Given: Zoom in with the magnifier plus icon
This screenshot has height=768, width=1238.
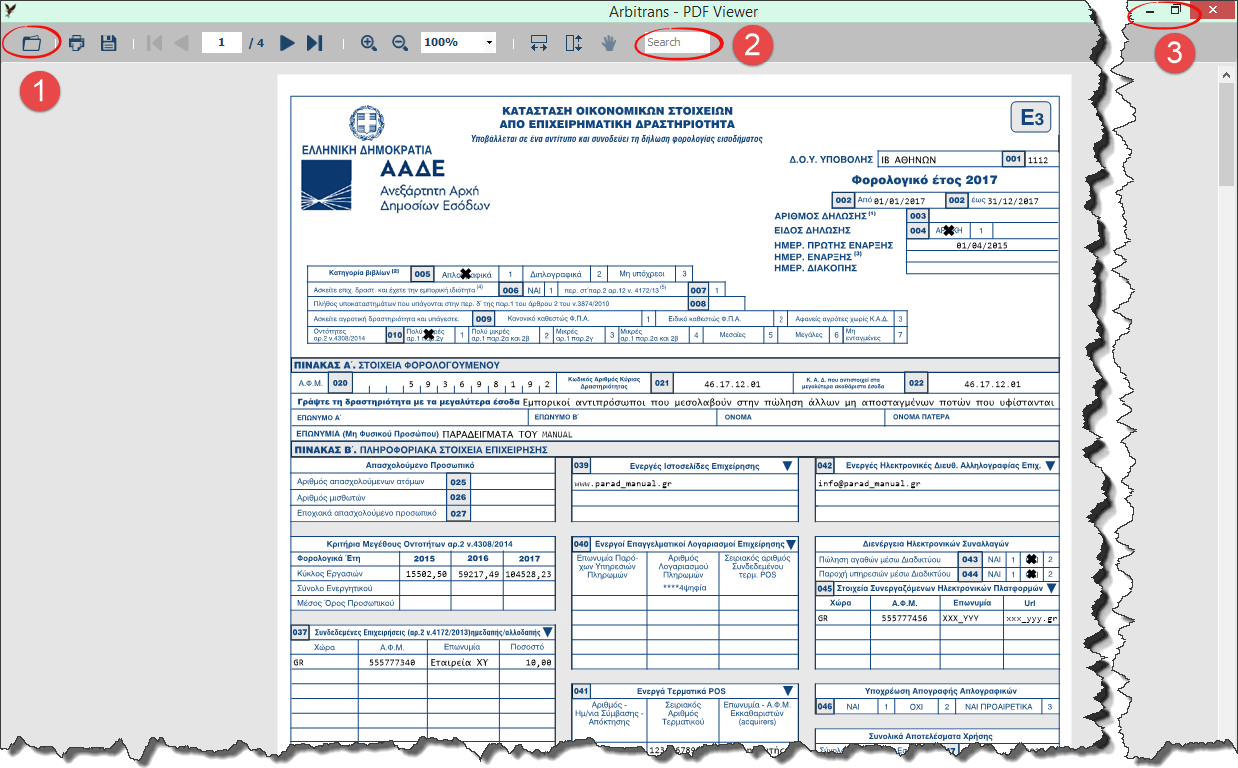Looking at the screenshot, I should pos(368,43).
